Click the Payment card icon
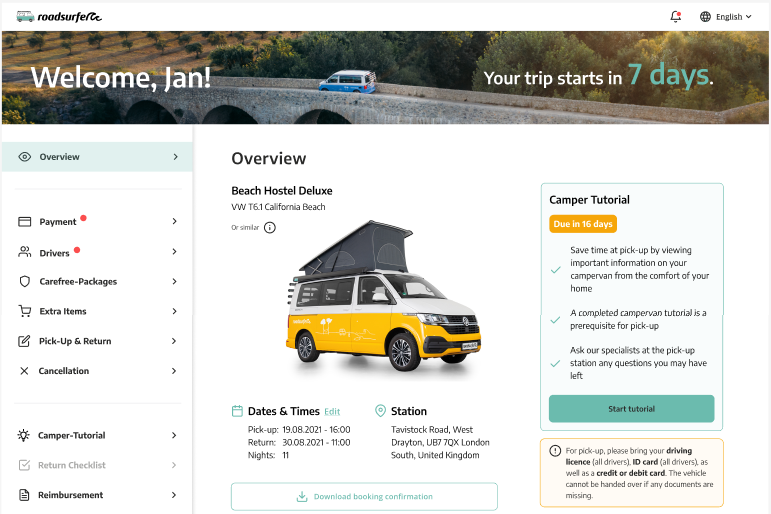 (x=25, y=222)
